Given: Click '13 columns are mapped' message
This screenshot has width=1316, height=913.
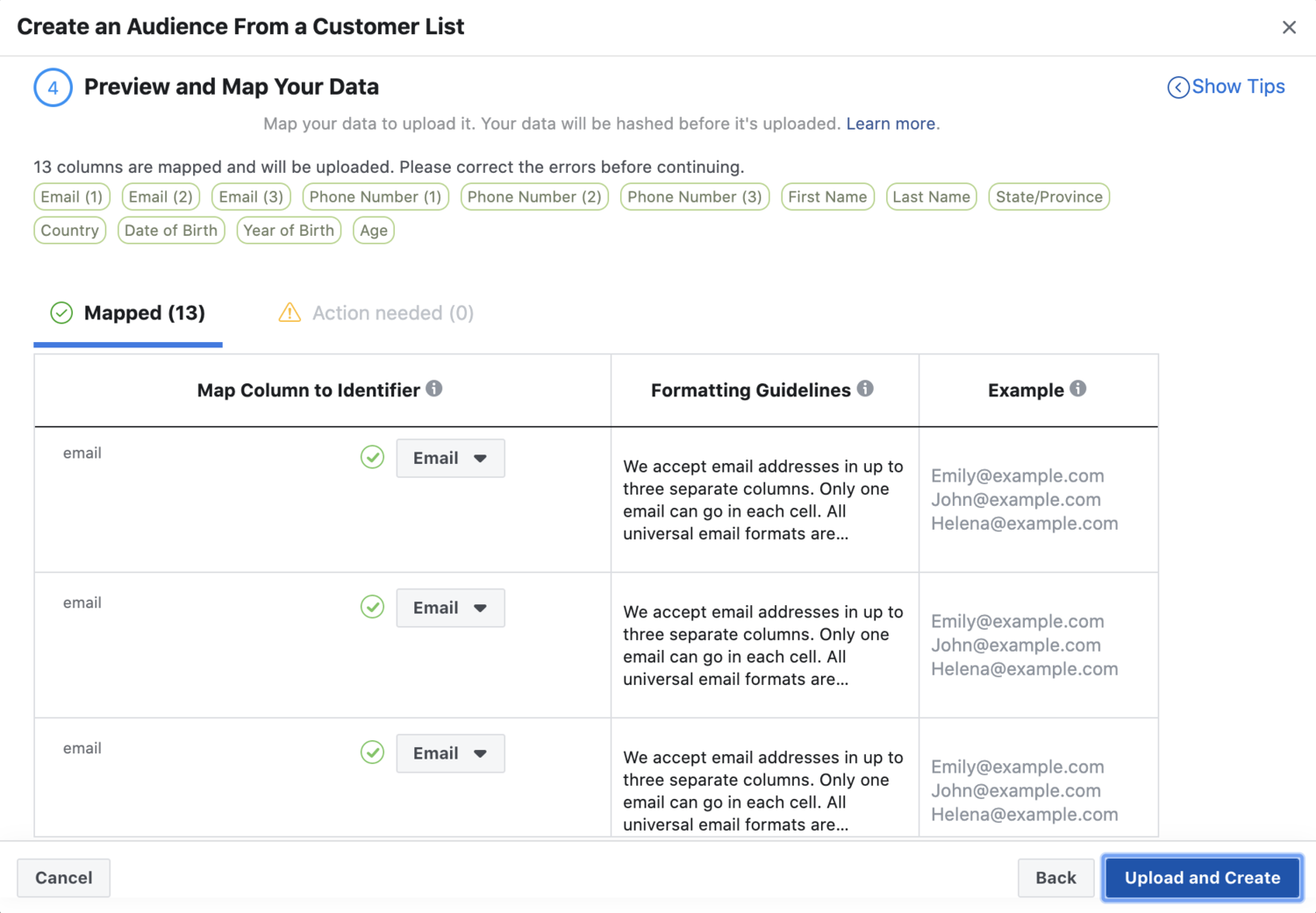Looking at the screenshot, I should [389, 167].
